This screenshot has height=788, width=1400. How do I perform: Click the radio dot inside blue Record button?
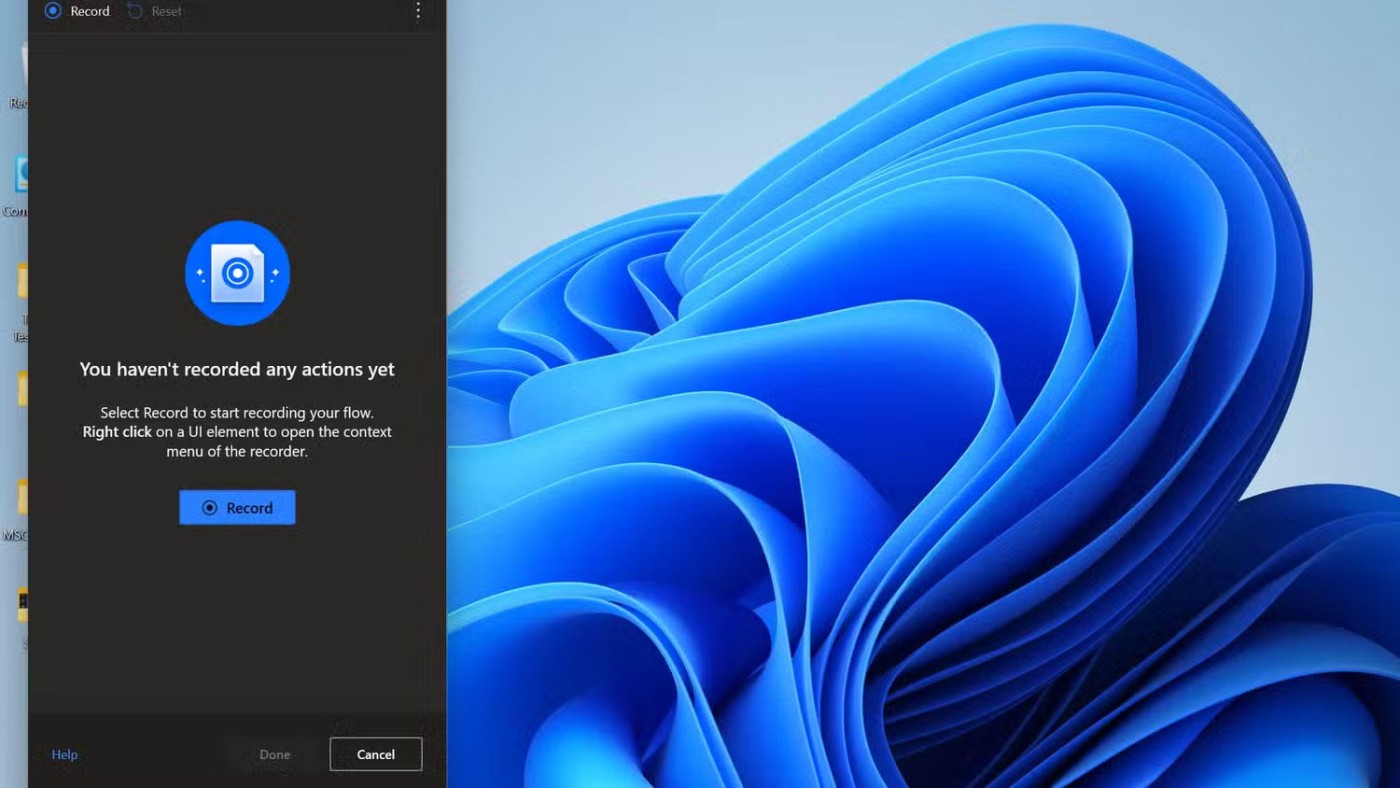click(209, 508)
